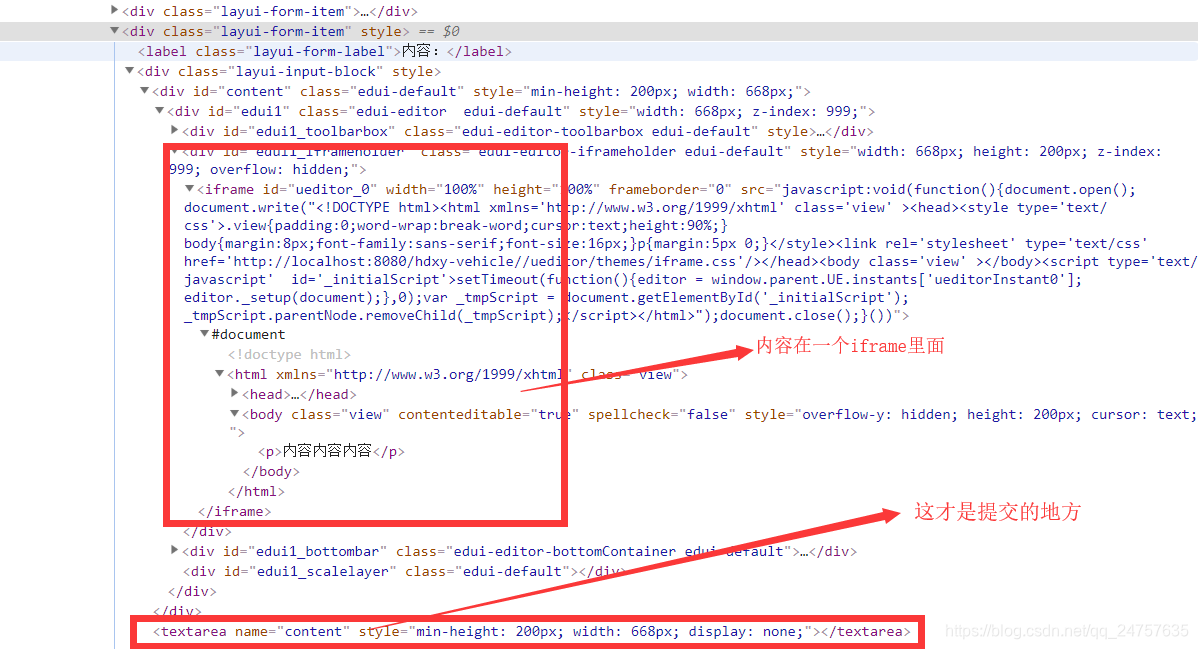Select the textarea name content row
This screenshot has width=1198, height=649.
point(532,631)
